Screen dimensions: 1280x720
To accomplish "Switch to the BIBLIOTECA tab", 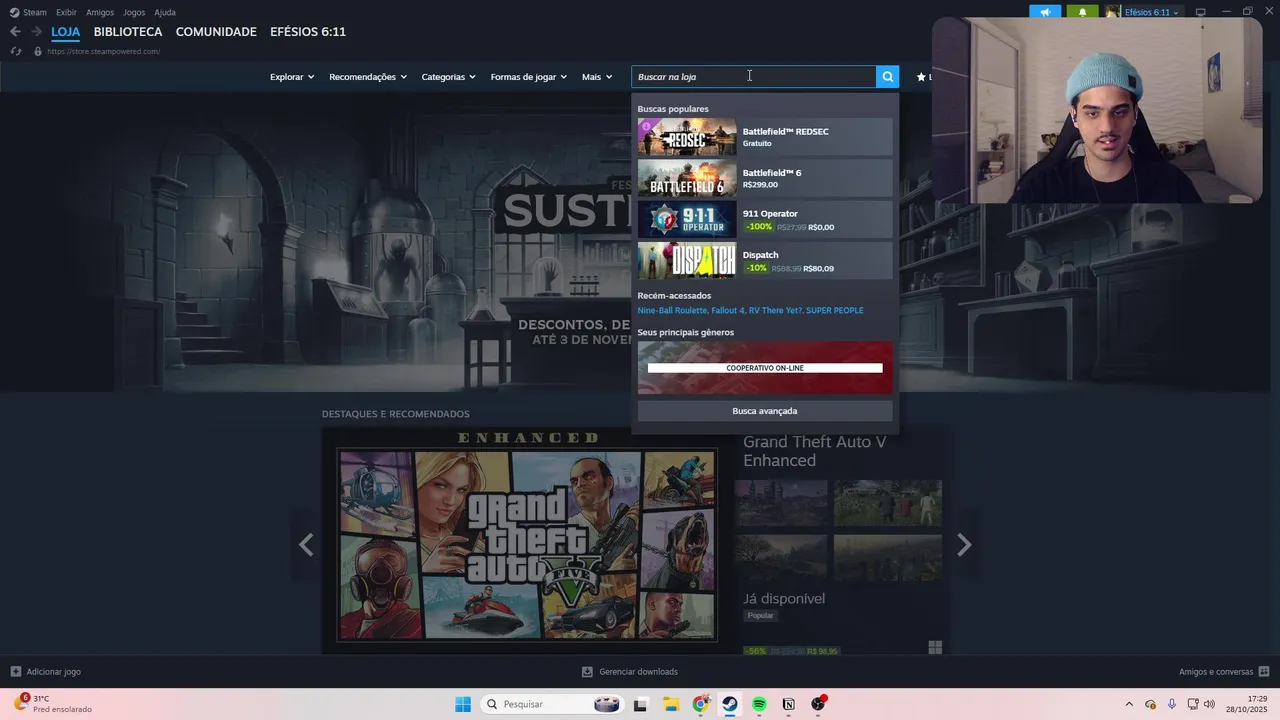I will click(128, 32).
